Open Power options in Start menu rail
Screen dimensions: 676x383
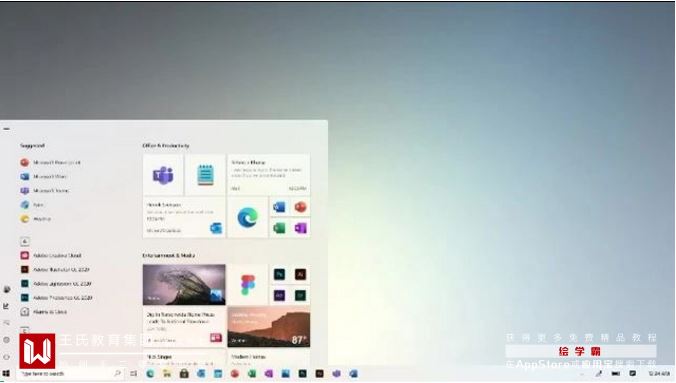(6, 357)
